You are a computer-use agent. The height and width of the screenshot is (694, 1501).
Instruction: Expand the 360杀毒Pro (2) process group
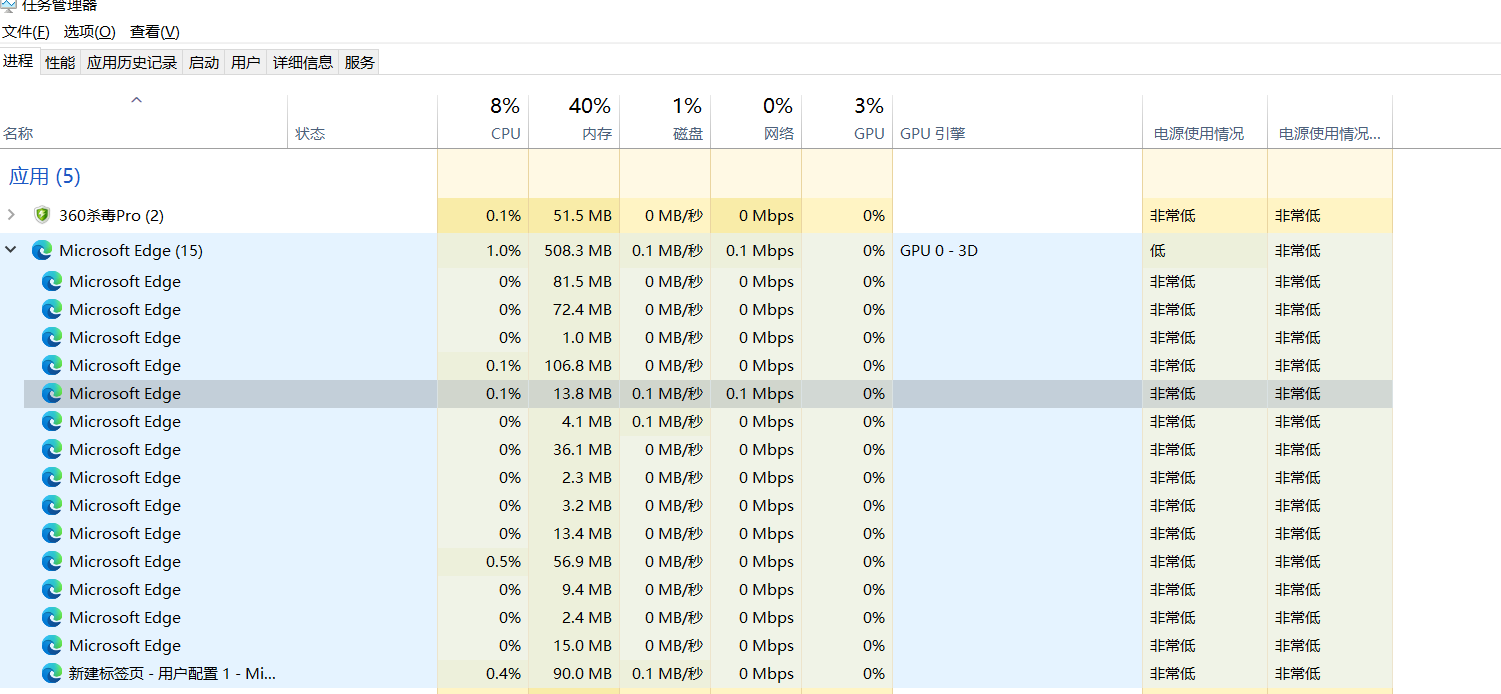tap(11, 215)
